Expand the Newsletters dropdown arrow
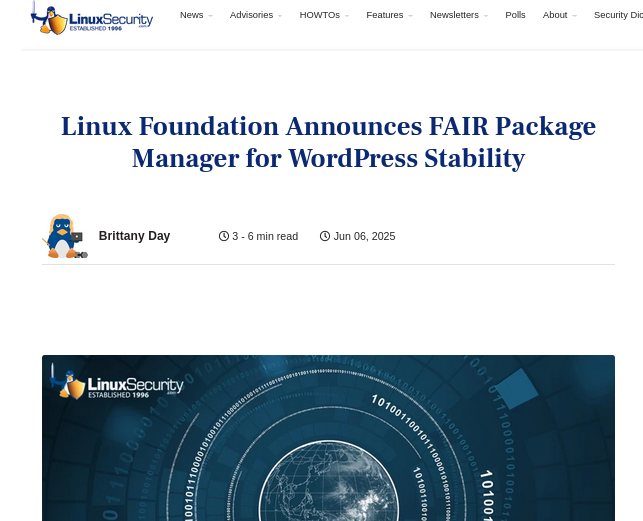Image resolution: width=643 pixels, height=521 pixels. tap(486, 16)
